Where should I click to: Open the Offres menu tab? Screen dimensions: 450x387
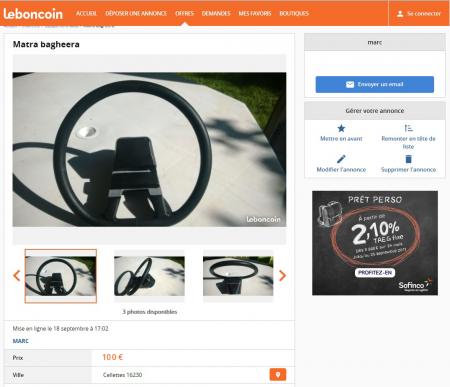point(184,13)
